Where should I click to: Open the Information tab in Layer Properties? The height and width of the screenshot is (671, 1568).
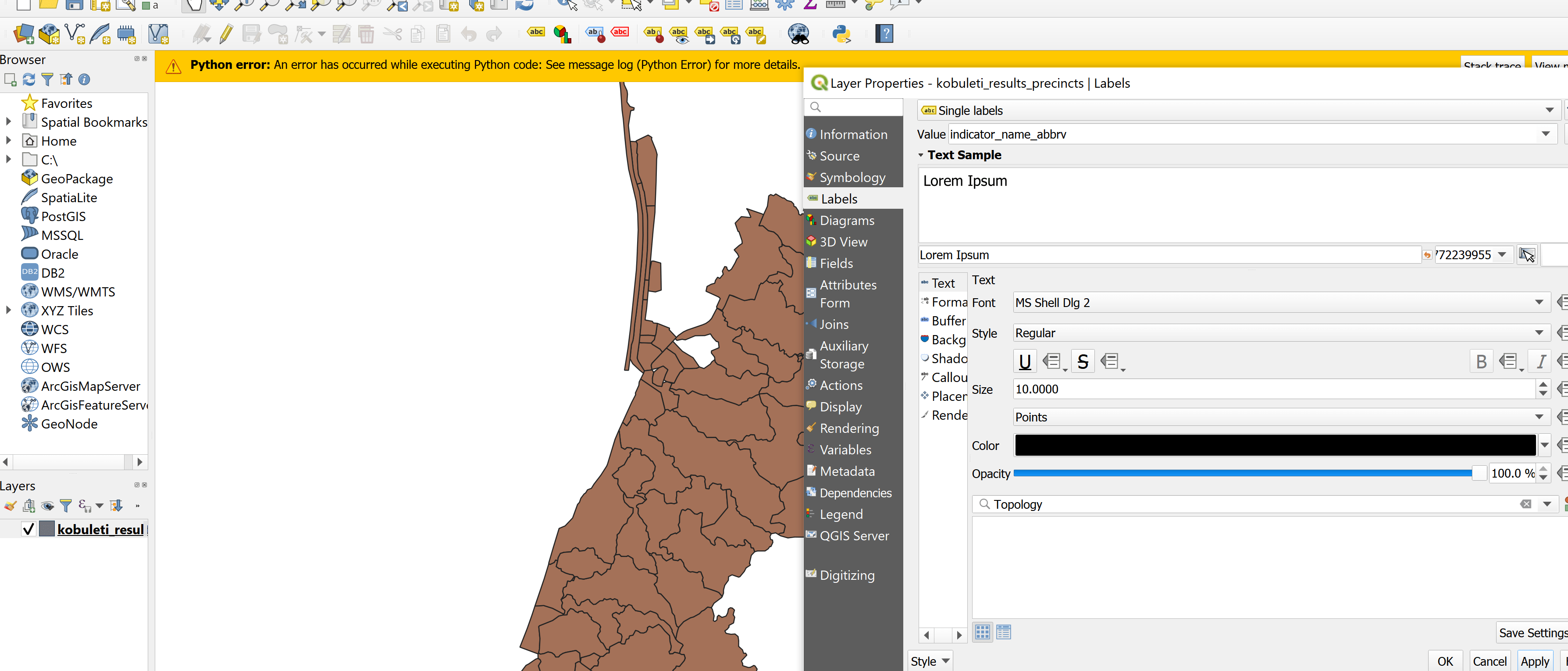[853, 134]
